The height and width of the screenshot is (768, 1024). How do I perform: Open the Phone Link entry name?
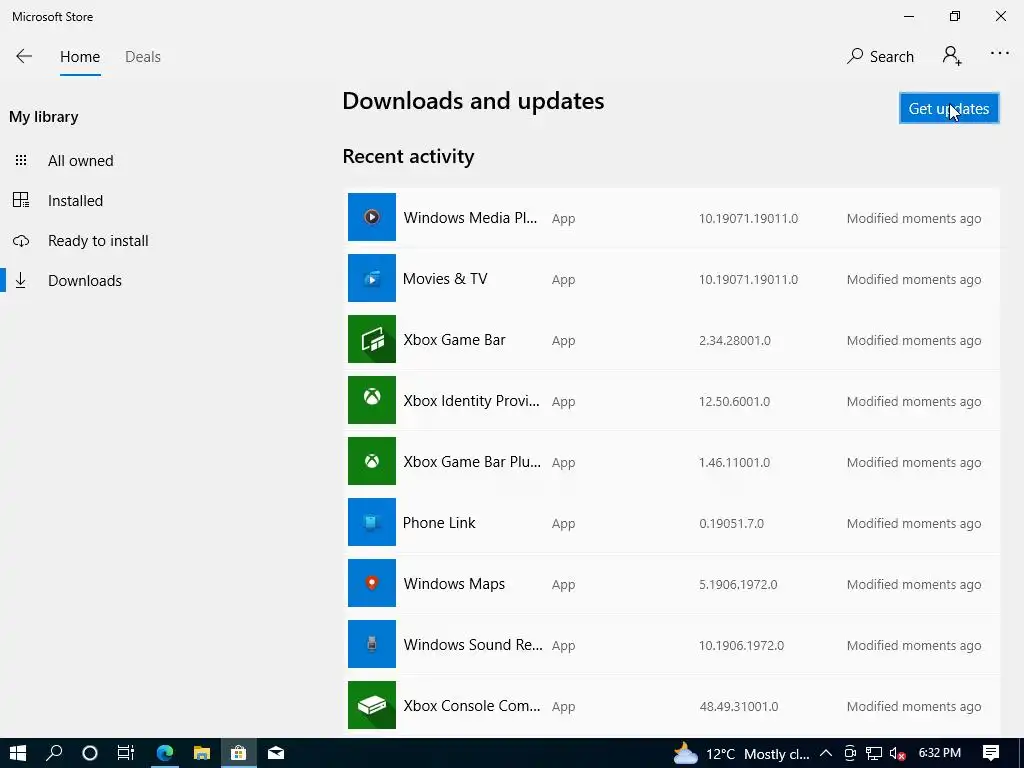coord(439,522)
